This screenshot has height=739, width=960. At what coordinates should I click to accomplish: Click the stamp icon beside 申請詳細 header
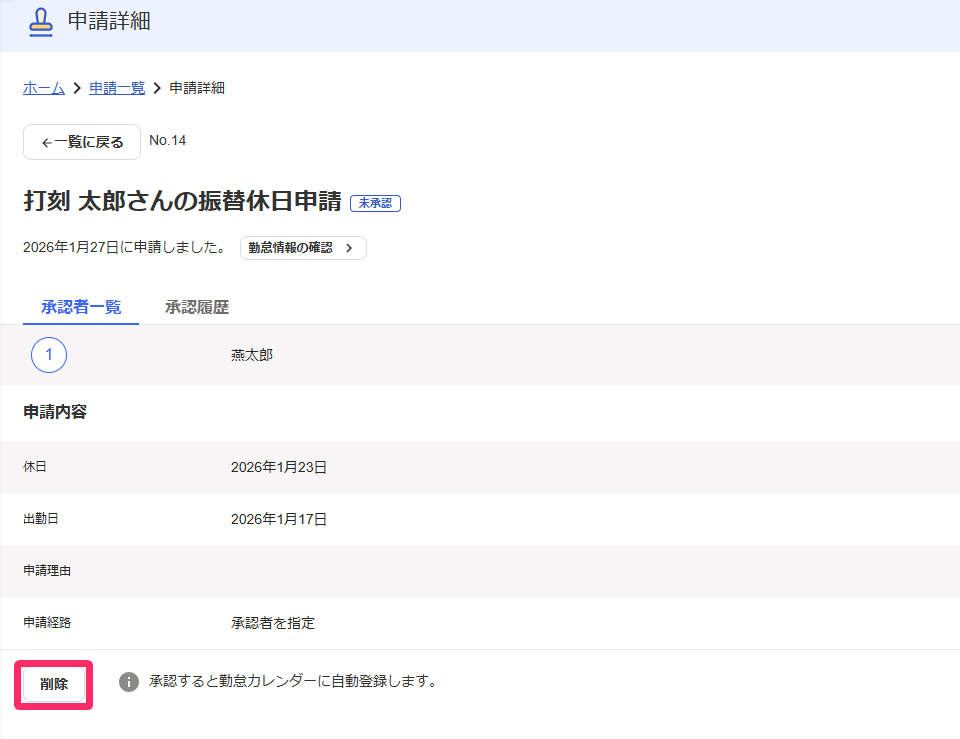(41, 22)
